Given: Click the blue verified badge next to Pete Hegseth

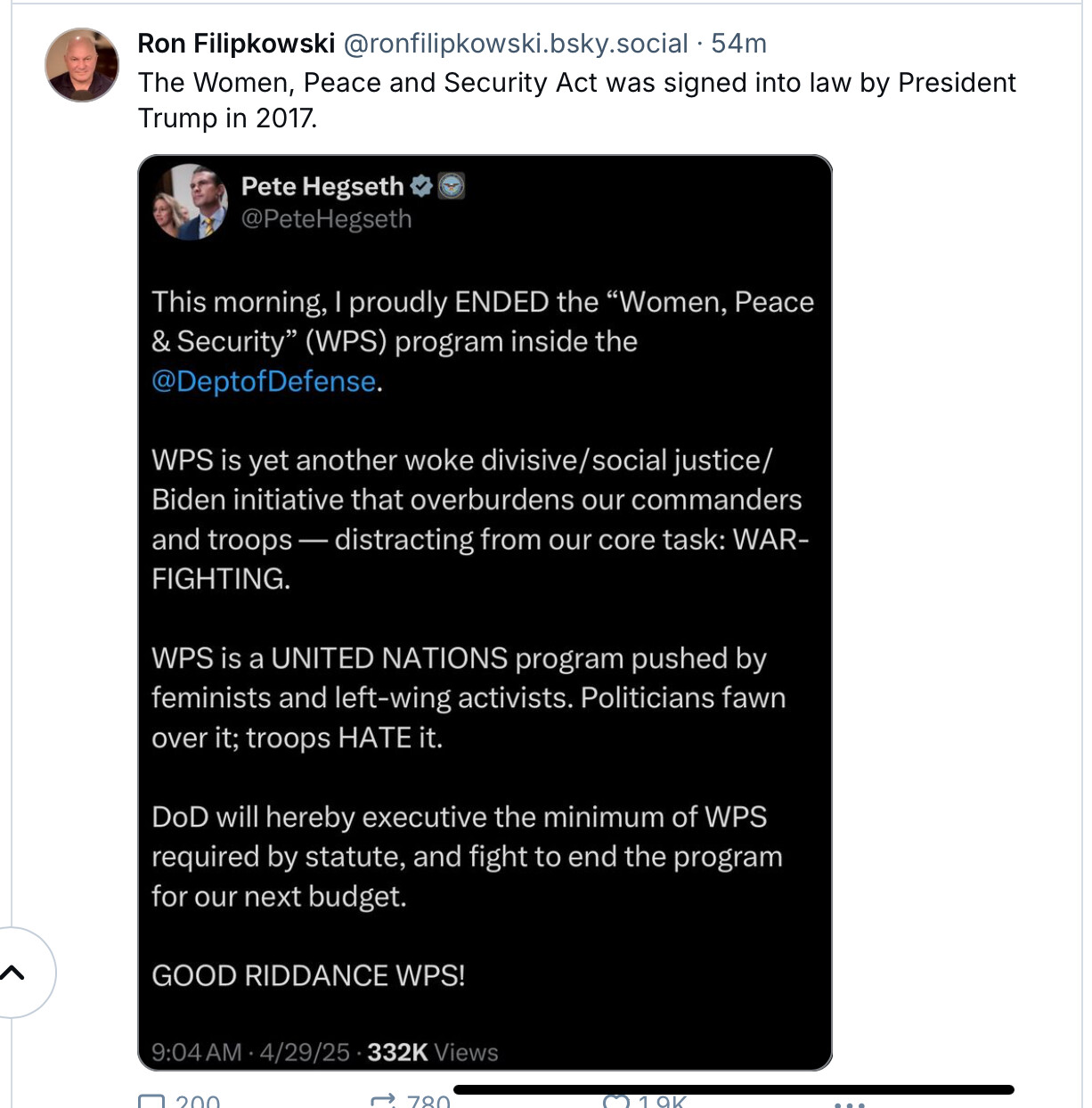Looking at the screenshot, I should point(421,186).
